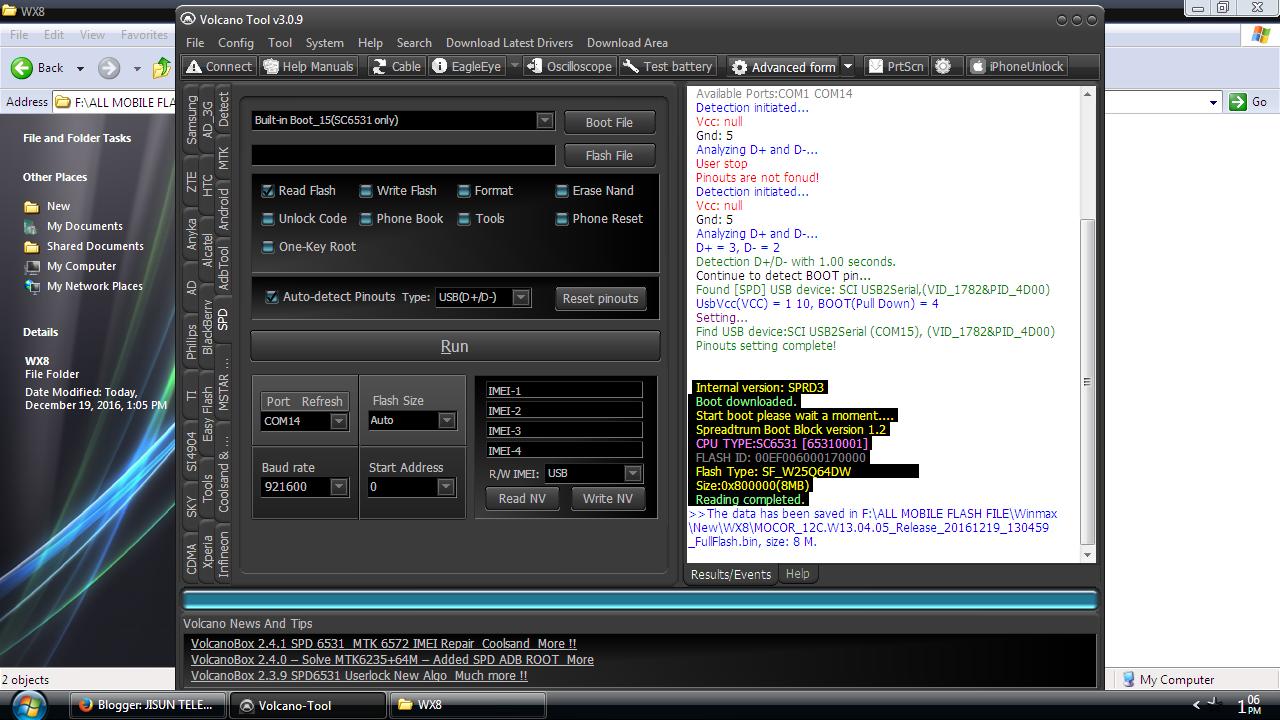This screenshot has height=720, width=1280.
Task: Open the Baud rate dropdown
Action: 339,487
